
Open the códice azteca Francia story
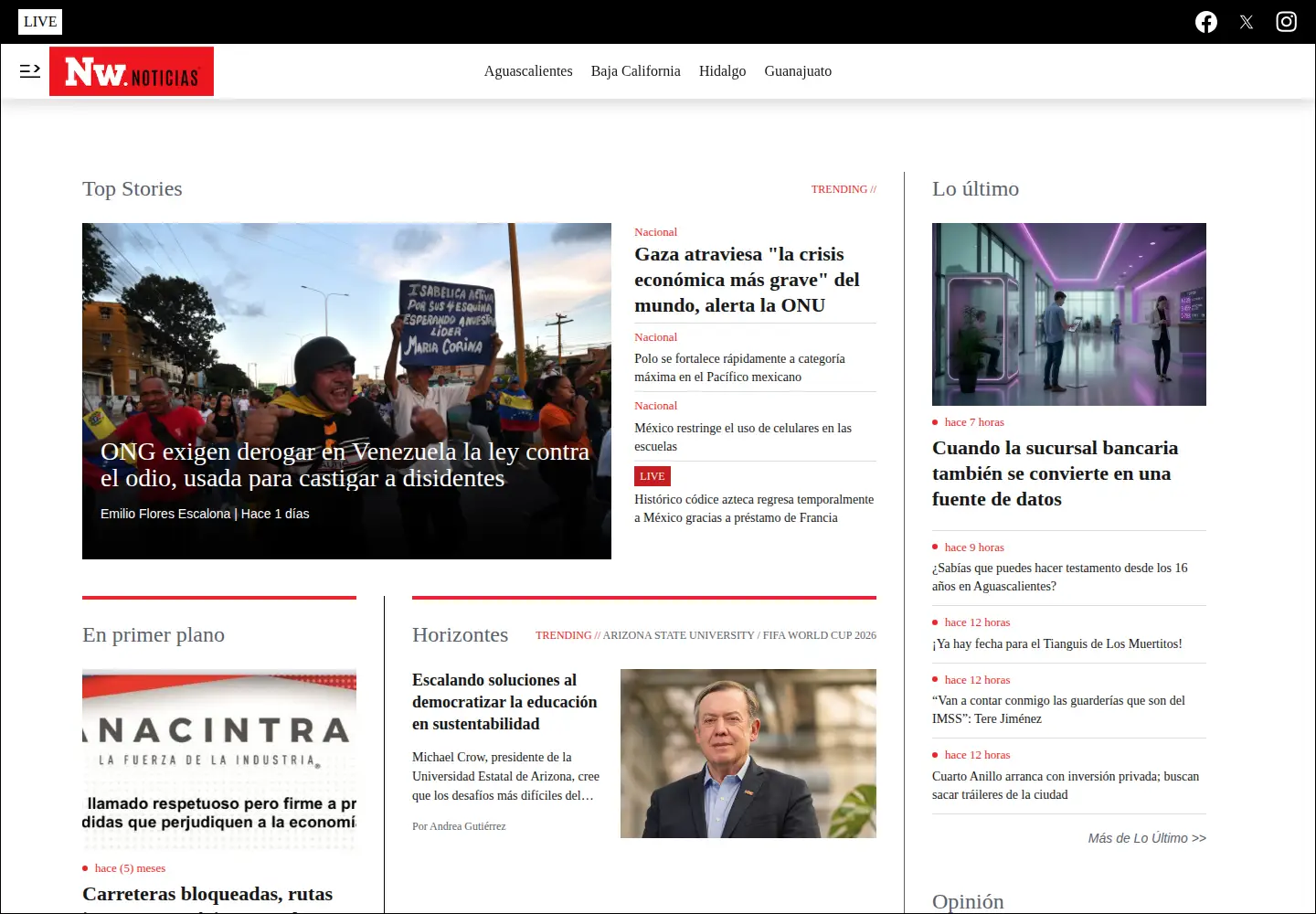click(x=754, y=508)
